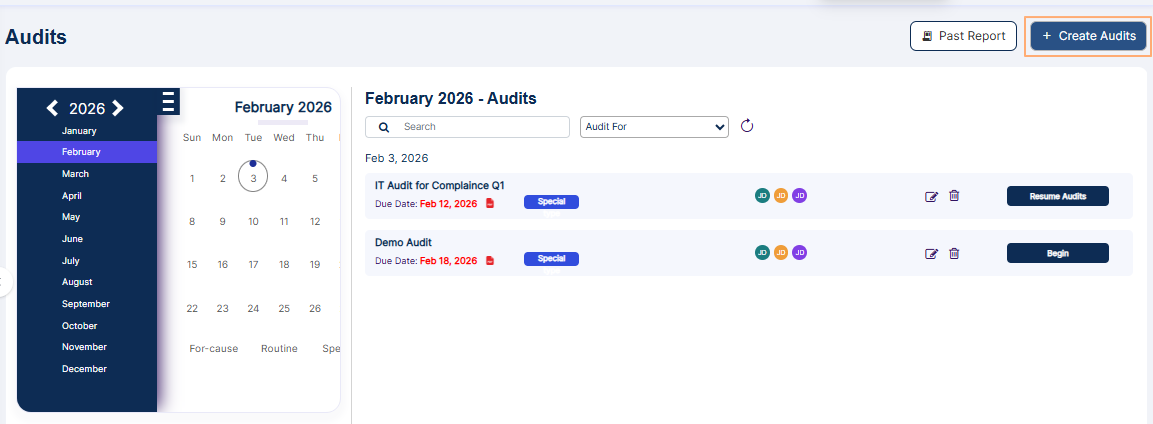Click orange JD avatar on IT Audit row
Screen dimensions: 1153x424
tap(781, 195)
